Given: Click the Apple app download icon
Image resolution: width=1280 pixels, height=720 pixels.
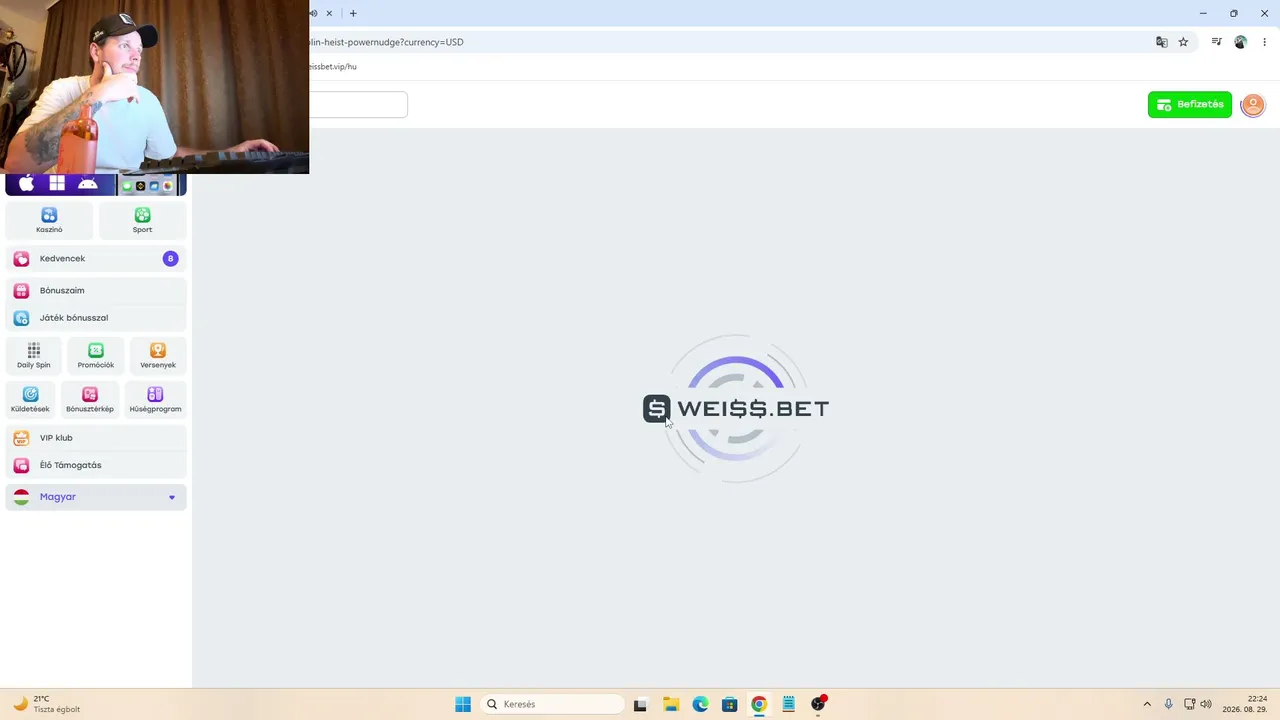Looking at the screenshot, I should coord(27,183).
